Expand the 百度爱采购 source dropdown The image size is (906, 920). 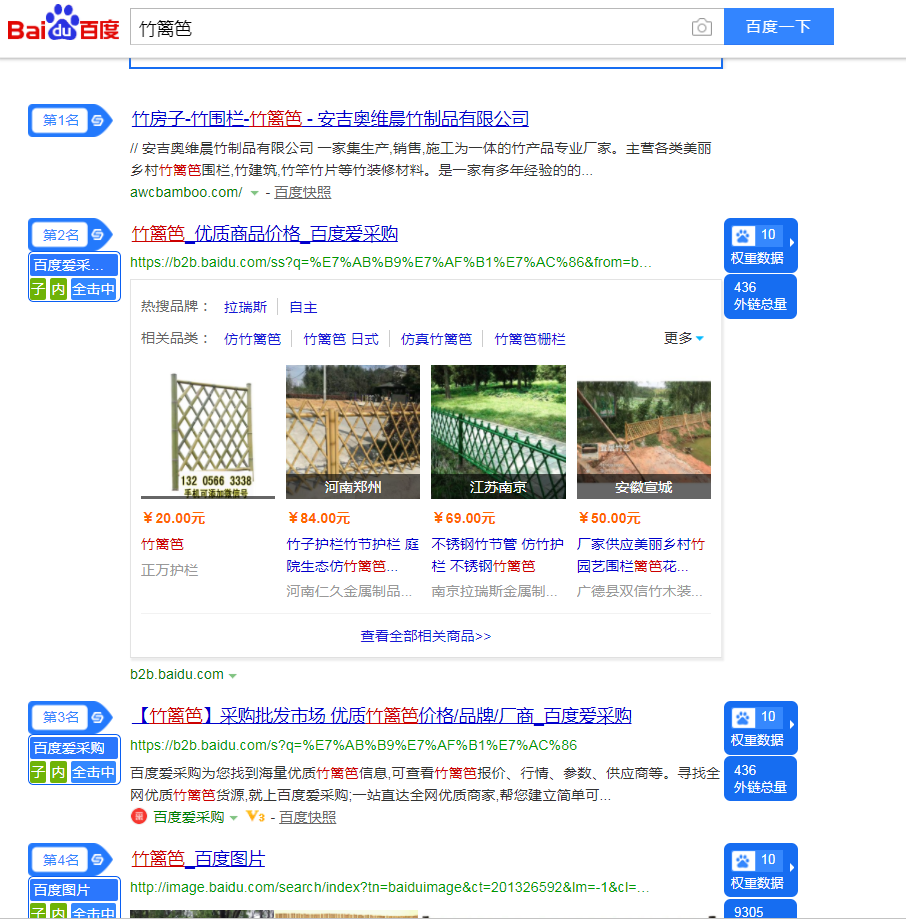tap(234, 818)
